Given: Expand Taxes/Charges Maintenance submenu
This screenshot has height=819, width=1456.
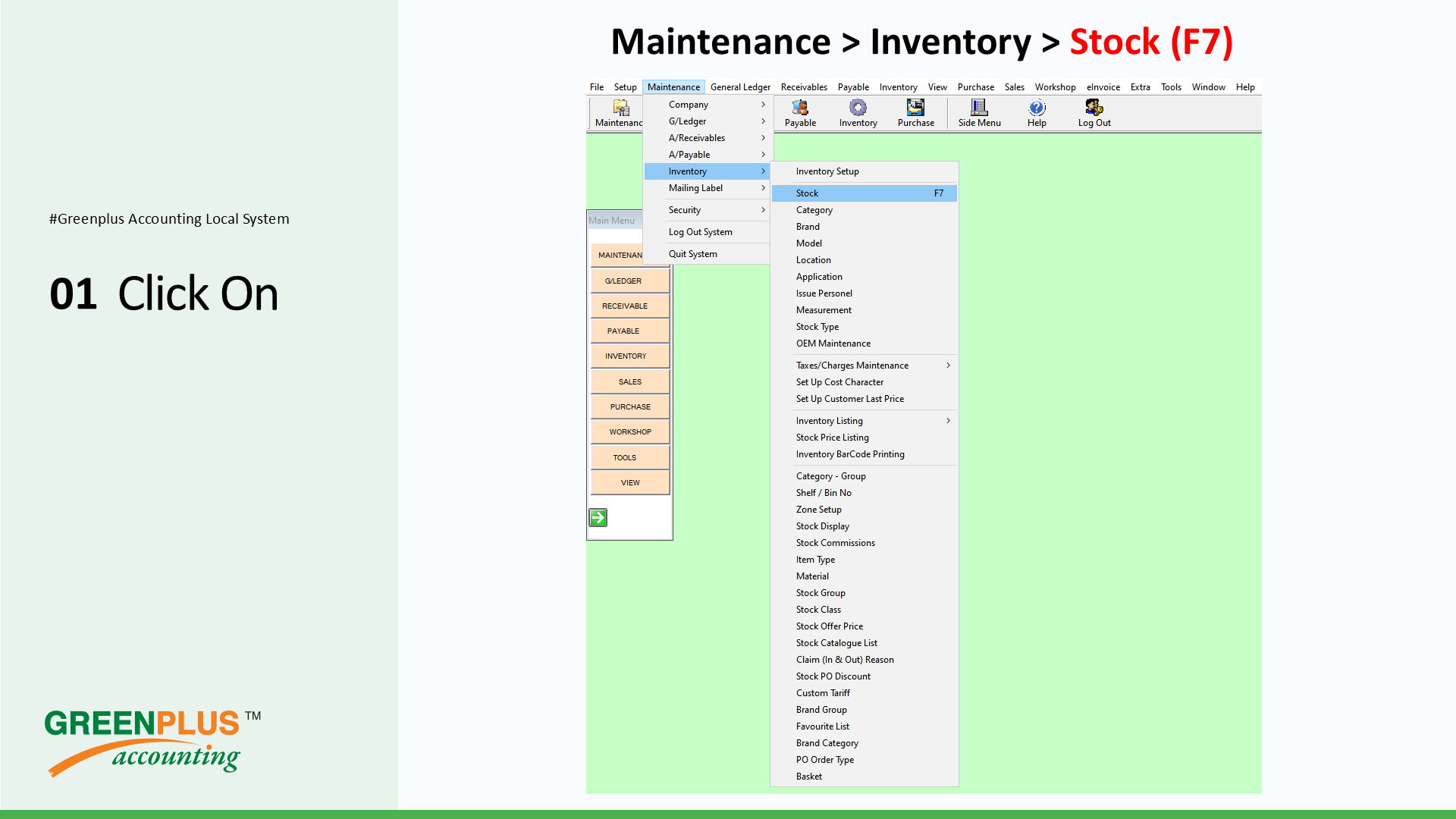Looking at the screenshot, I should (x=864, y=366).
